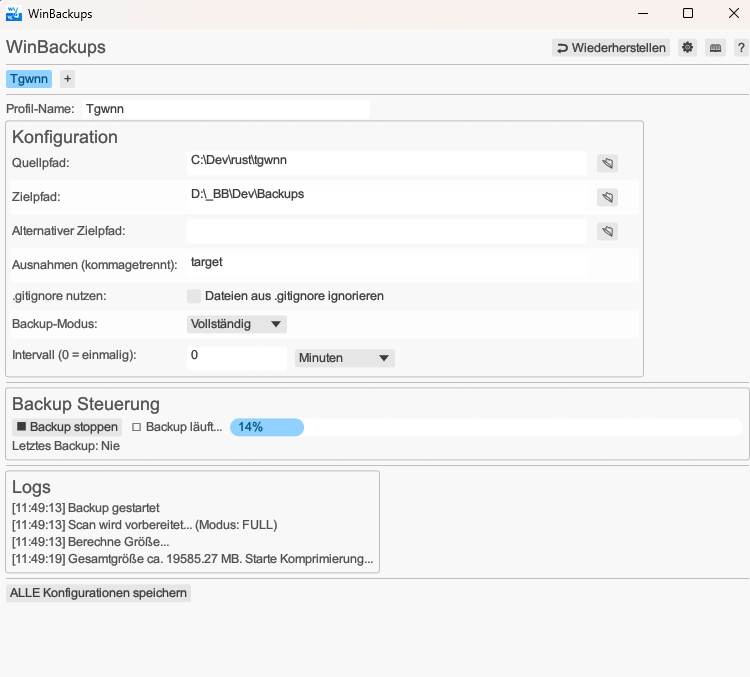
Task: Click the question mark help button
Action: click(741, 47)
